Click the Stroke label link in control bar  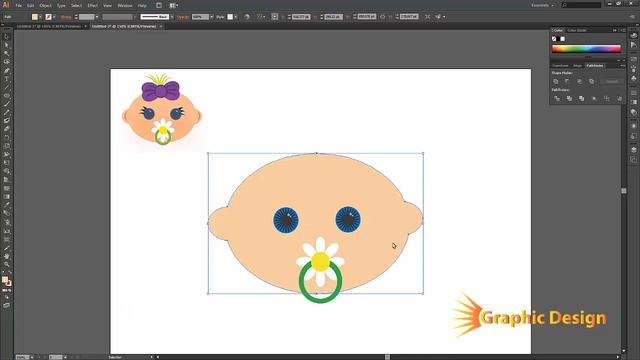pos(66,17)
